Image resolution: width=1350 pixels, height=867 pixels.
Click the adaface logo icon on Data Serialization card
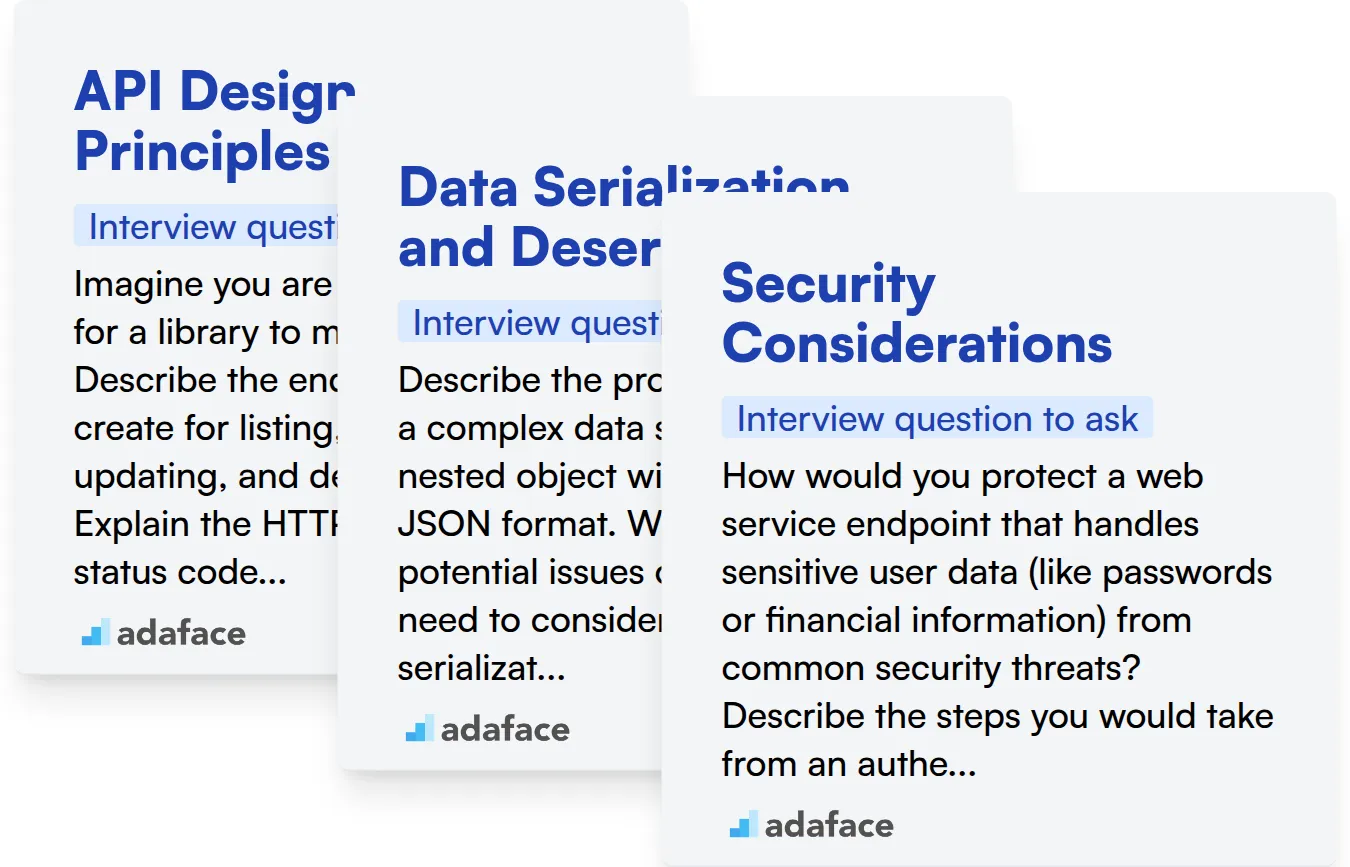(419, 728)
